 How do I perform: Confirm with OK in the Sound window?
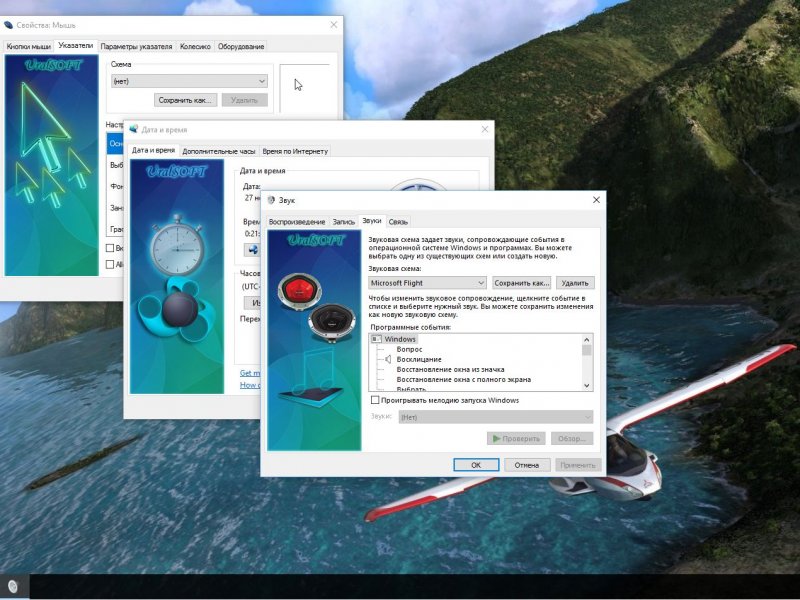pyautogui.click(x=476, y=465)
